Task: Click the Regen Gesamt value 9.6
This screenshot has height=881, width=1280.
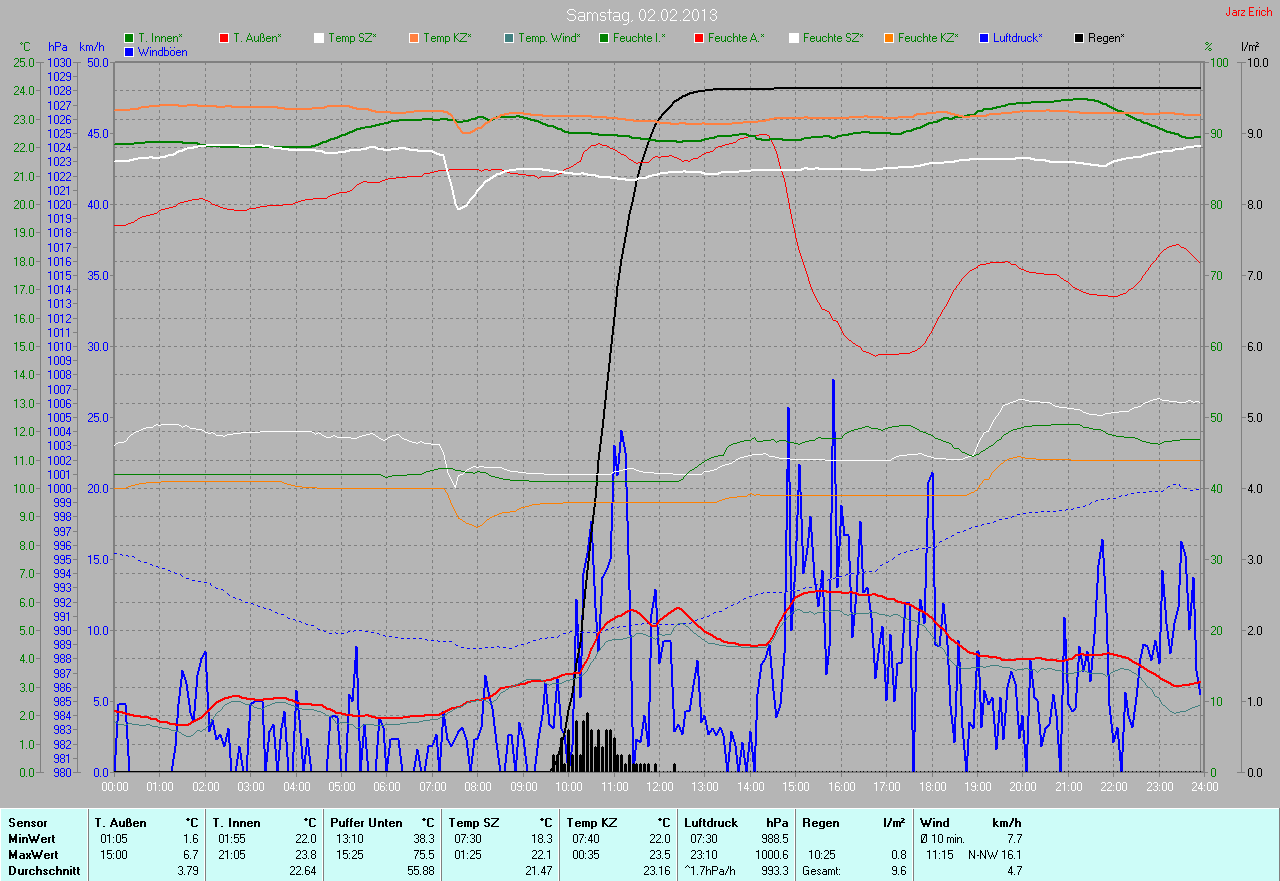Action: (x=898, y=871)
